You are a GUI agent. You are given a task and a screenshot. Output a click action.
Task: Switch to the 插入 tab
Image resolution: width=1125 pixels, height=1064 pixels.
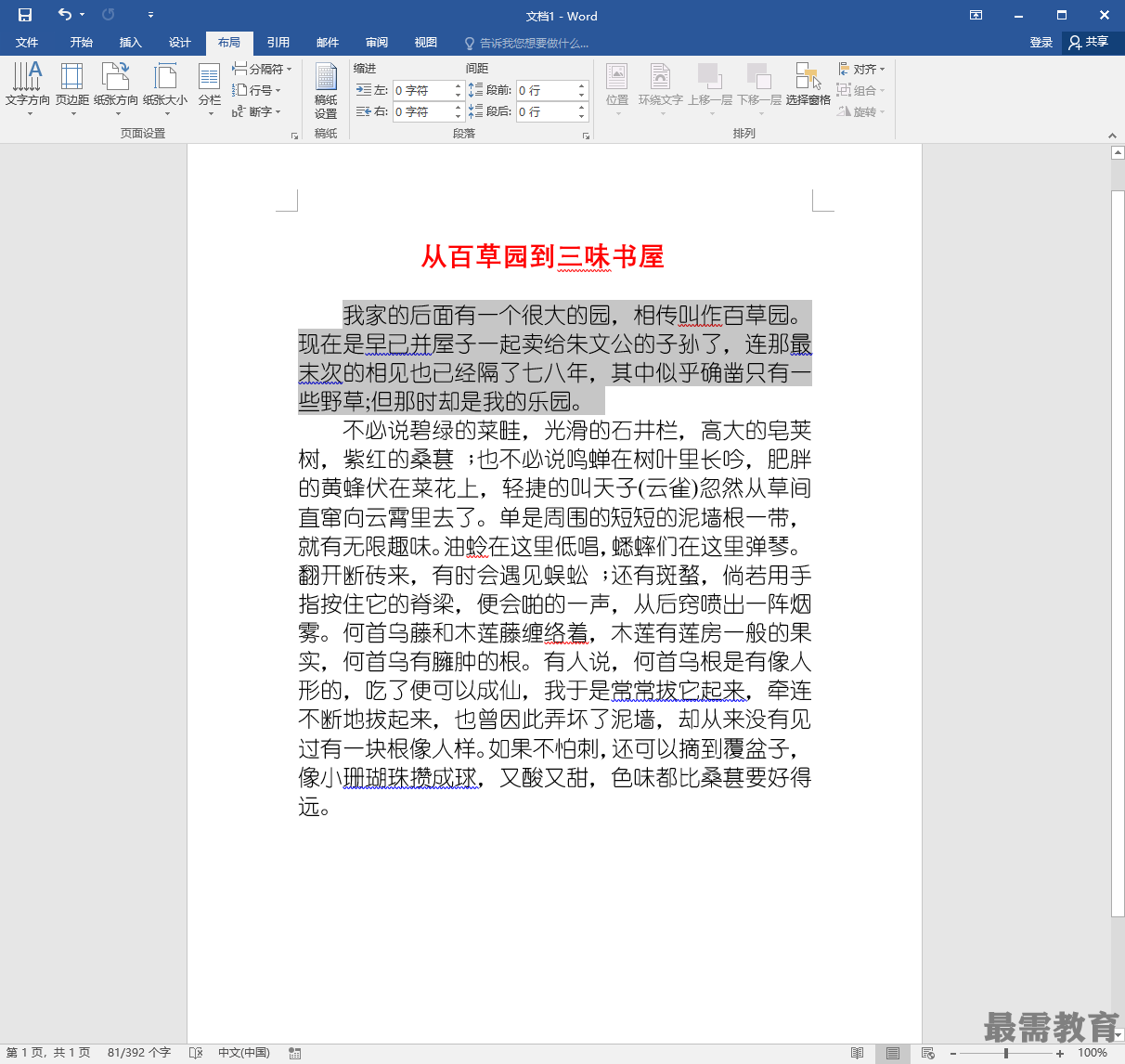click(131, 43)
